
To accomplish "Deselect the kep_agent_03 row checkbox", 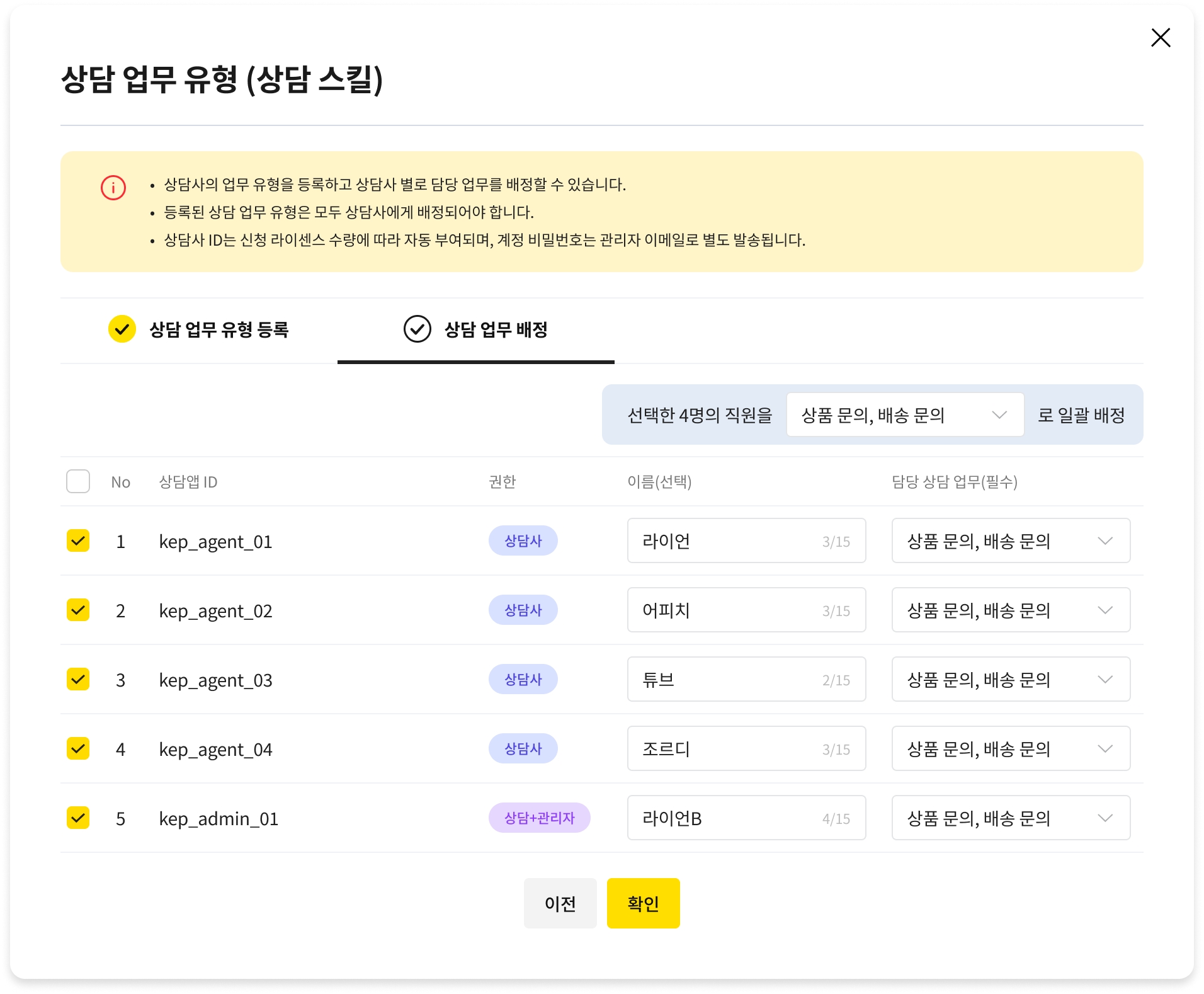I will [78, 680].
